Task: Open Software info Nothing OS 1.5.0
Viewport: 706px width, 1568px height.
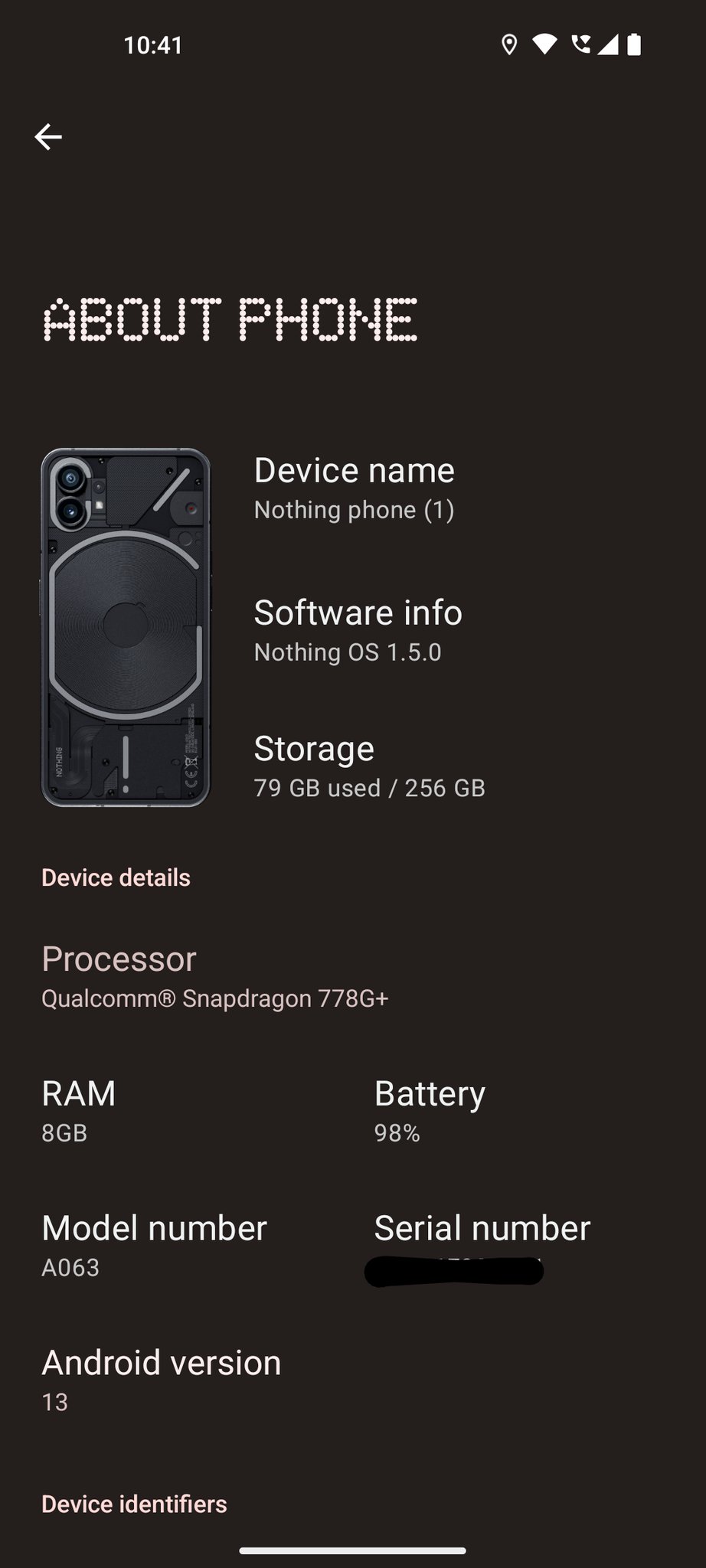Action: 358,630
